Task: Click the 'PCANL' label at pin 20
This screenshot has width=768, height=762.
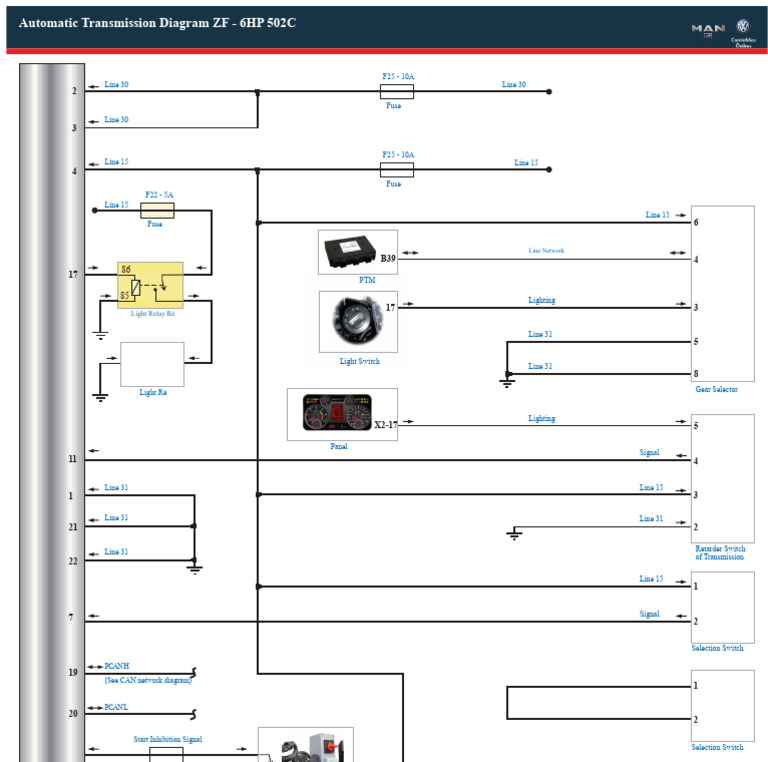Action: 116,707
